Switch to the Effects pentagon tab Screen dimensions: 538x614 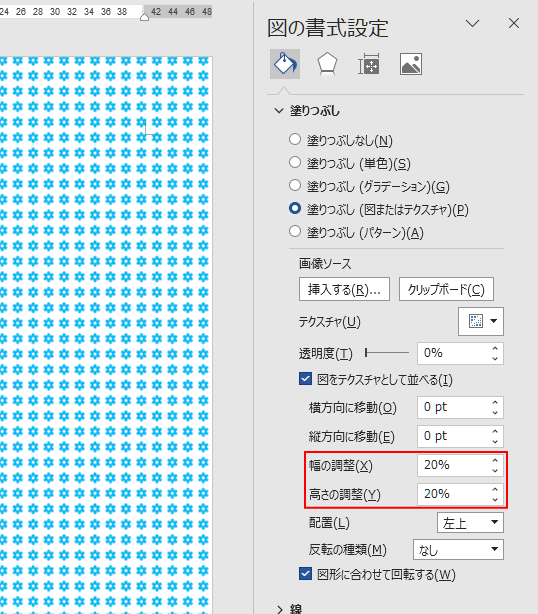pyautogui.click(x=327, y=64)
